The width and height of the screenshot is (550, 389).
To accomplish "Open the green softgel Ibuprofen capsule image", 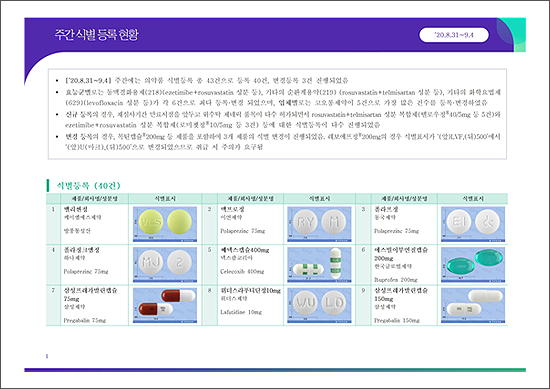I will point(473,264).
